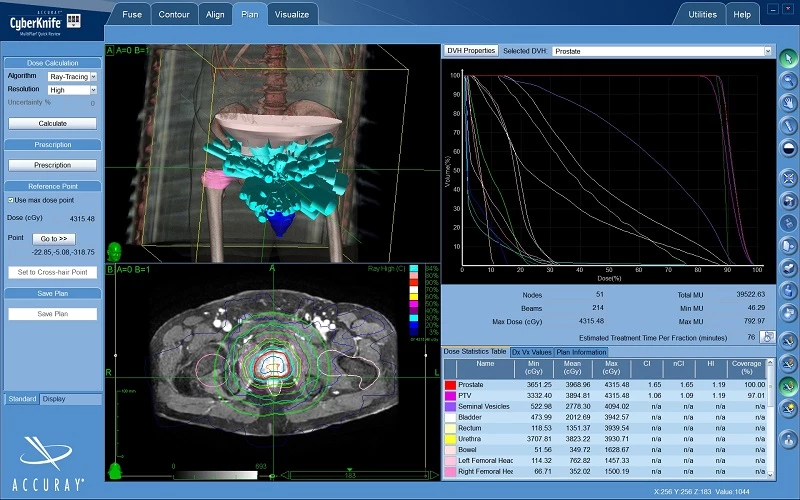Screen dimensions: 800x500
Task: Click the purple Seminal Vesicles color swatch
Action: (450, 407)
